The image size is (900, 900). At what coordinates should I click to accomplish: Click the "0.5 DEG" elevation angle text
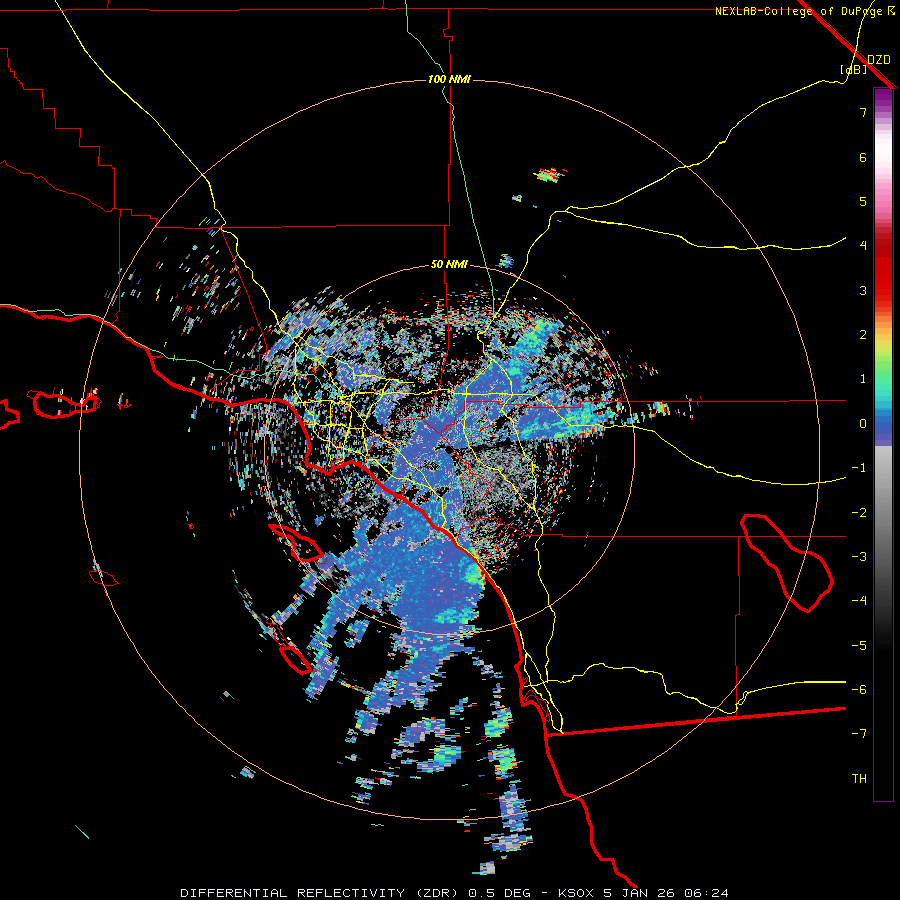click(x=501, y=893)
